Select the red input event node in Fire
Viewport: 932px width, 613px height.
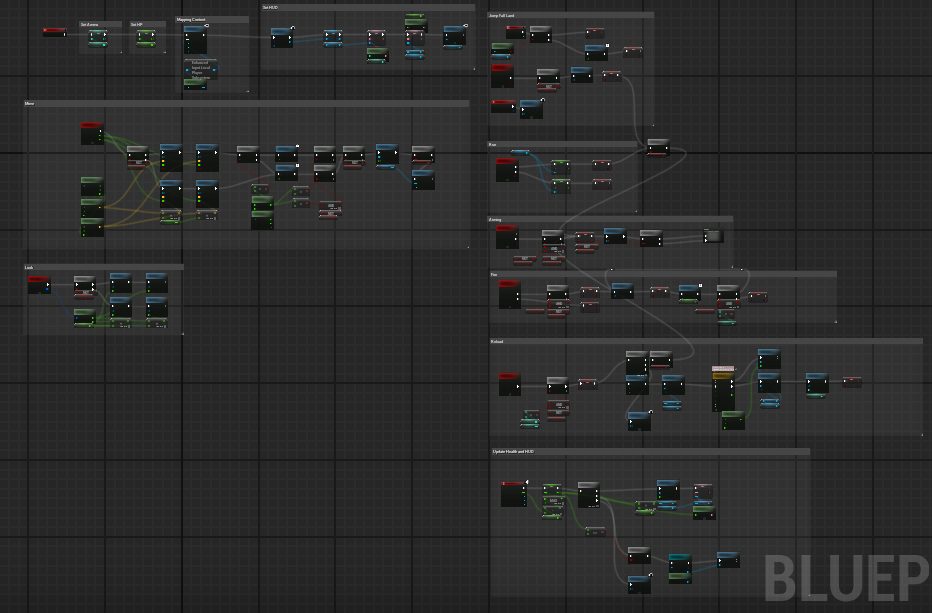point(509,295)
